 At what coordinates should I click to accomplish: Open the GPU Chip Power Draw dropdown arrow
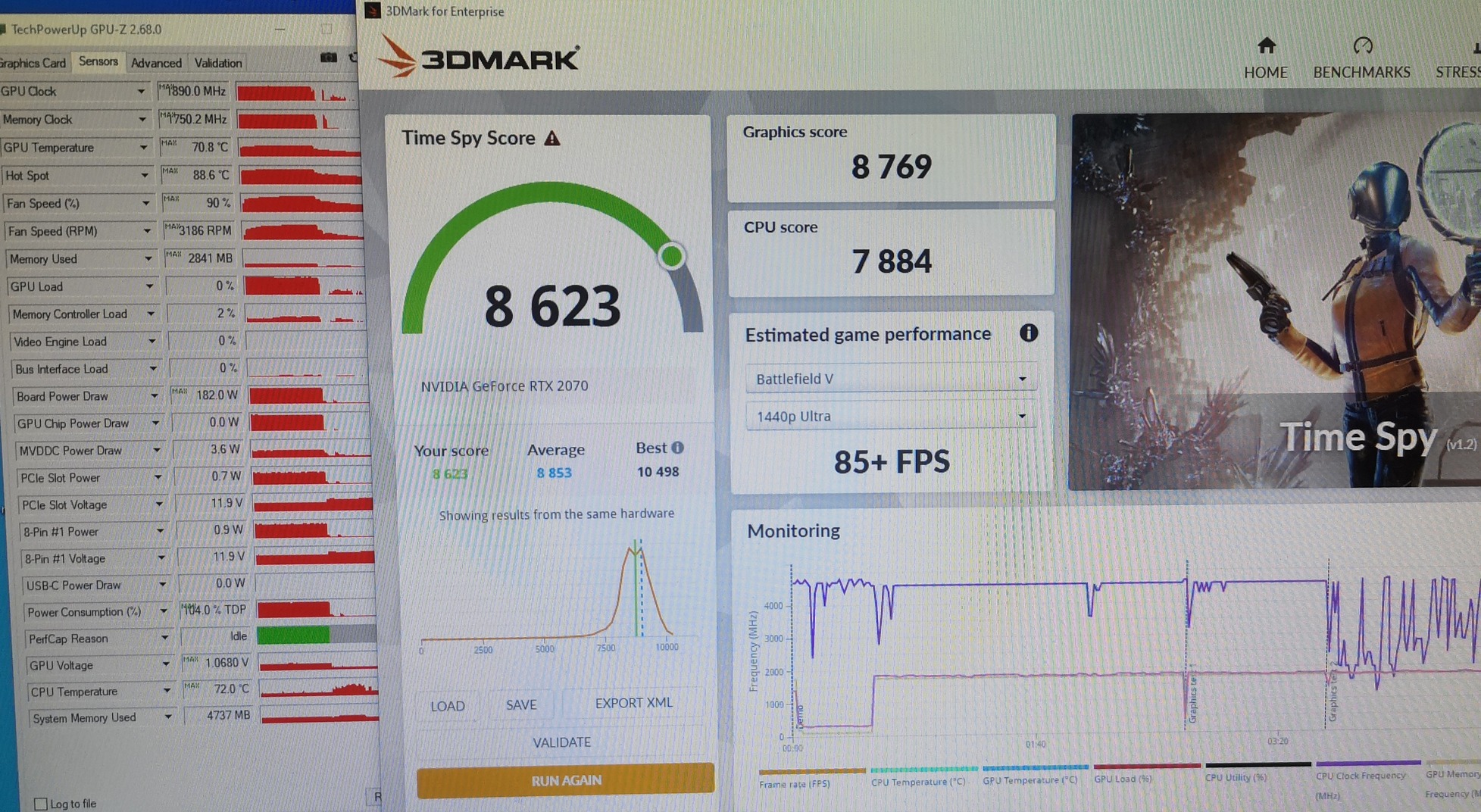pyautogui.click(x=155, y=423)
